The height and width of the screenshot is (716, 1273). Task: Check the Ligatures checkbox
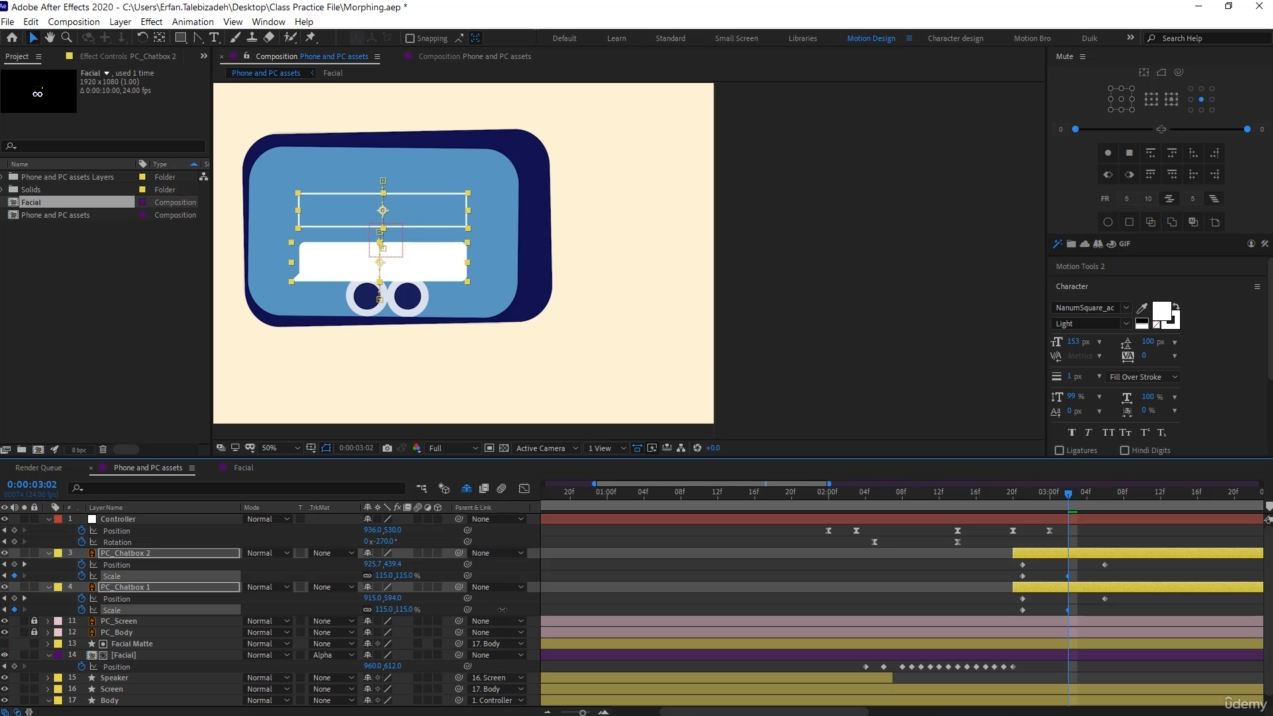(1060, 450)
